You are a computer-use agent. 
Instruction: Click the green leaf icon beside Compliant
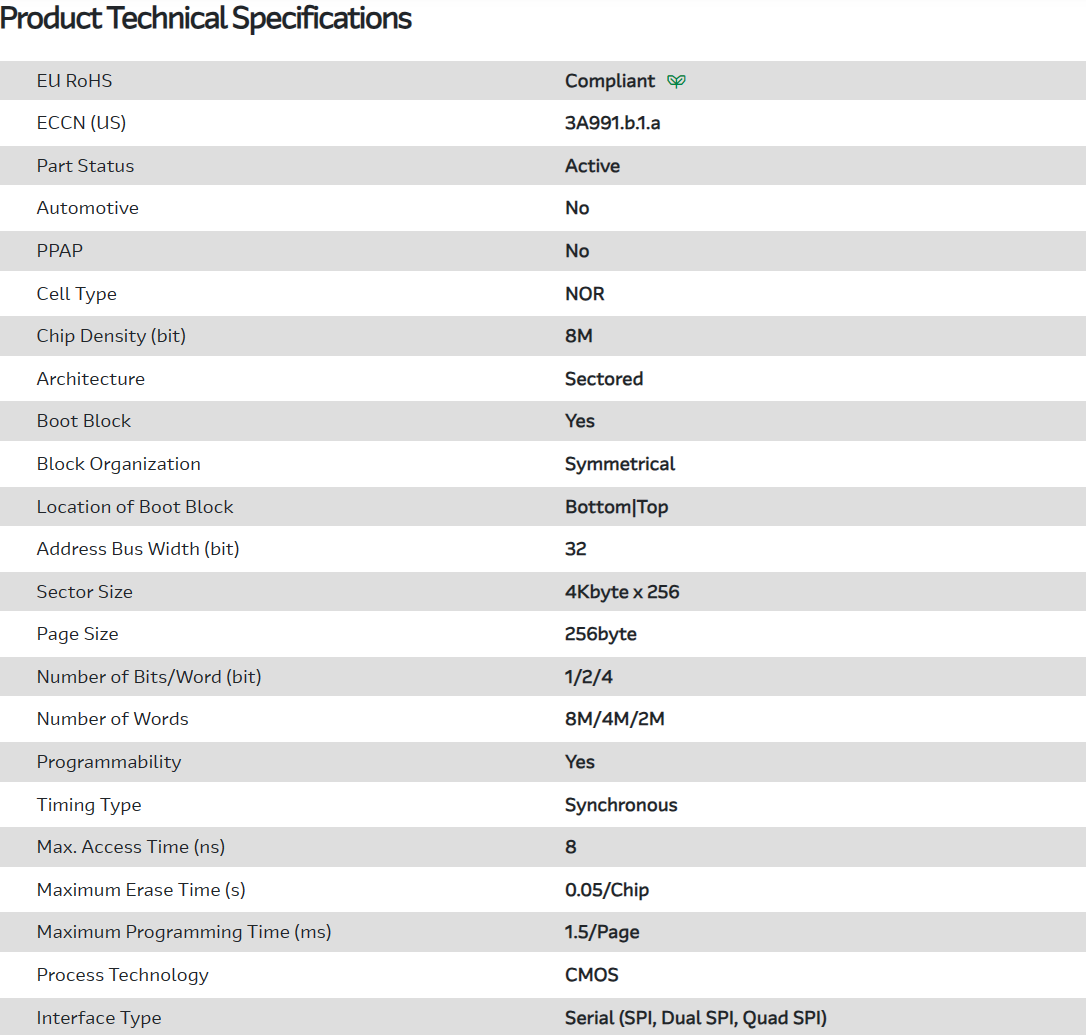point(677,81)
